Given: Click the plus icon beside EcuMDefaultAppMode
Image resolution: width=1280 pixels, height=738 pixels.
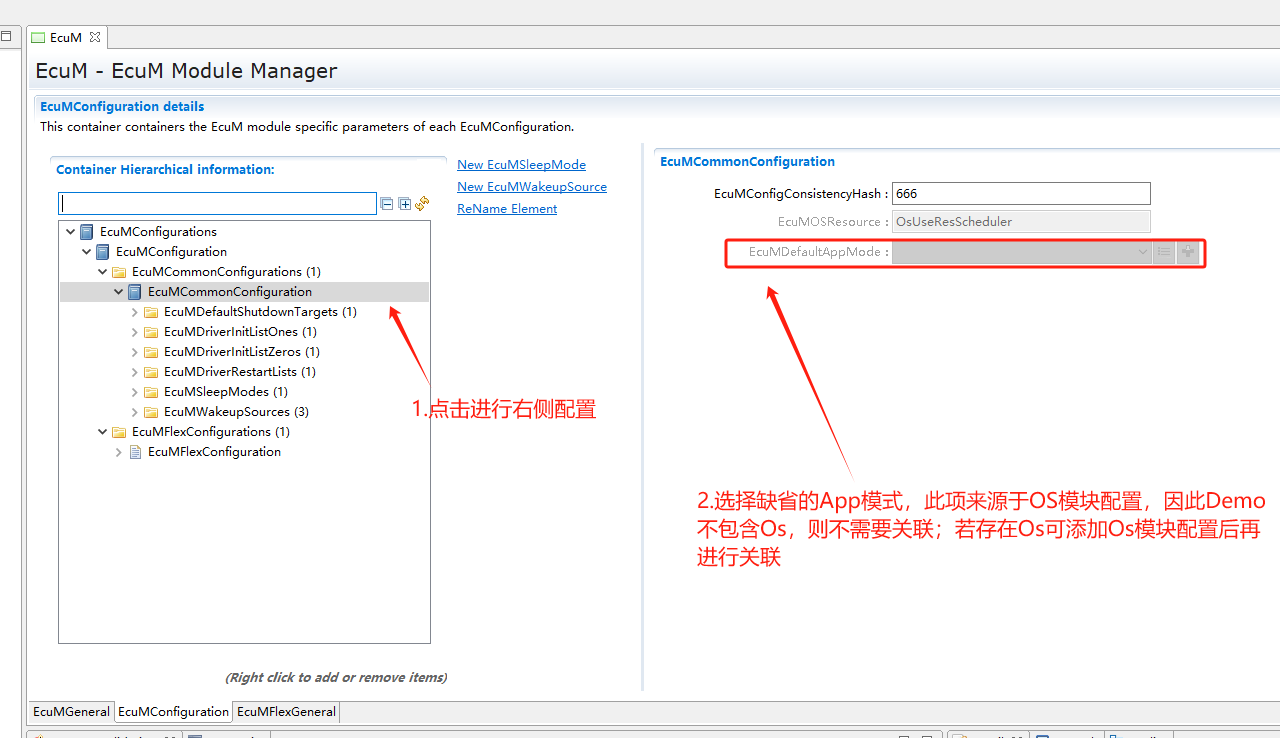Looking at the screenshot, I should [1187, 252].
